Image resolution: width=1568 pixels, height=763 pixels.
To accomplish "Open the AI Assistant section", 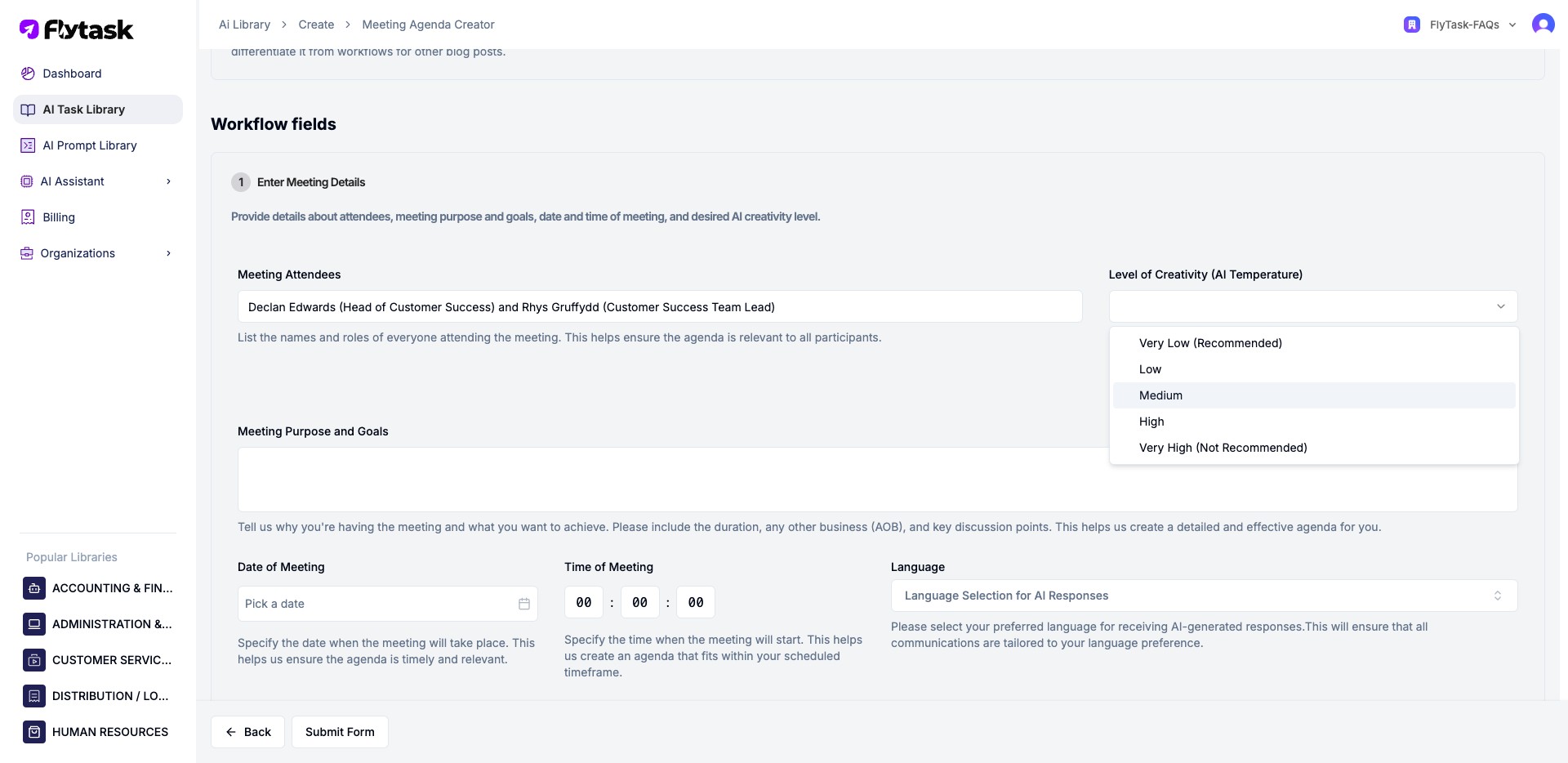I will tap(98, 181).
